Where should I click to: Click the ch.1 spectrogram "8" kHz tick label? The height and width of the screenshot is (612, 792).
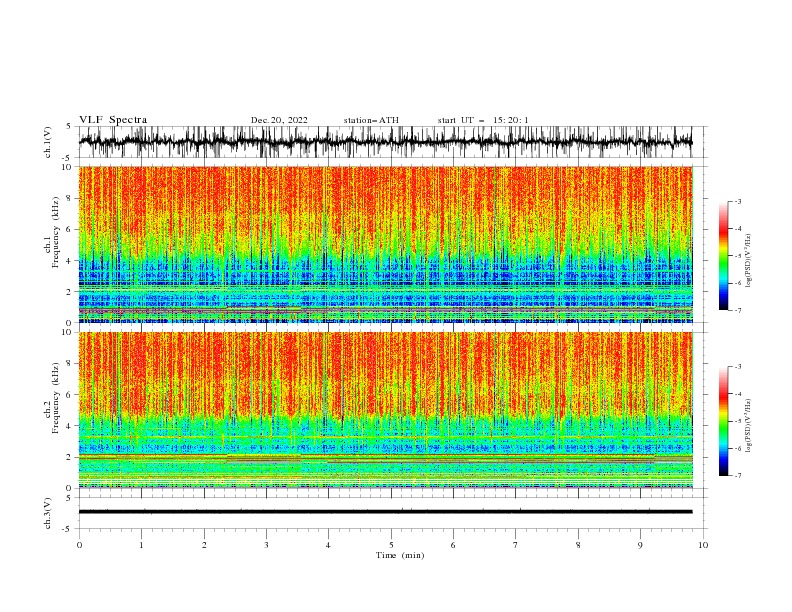71,198
